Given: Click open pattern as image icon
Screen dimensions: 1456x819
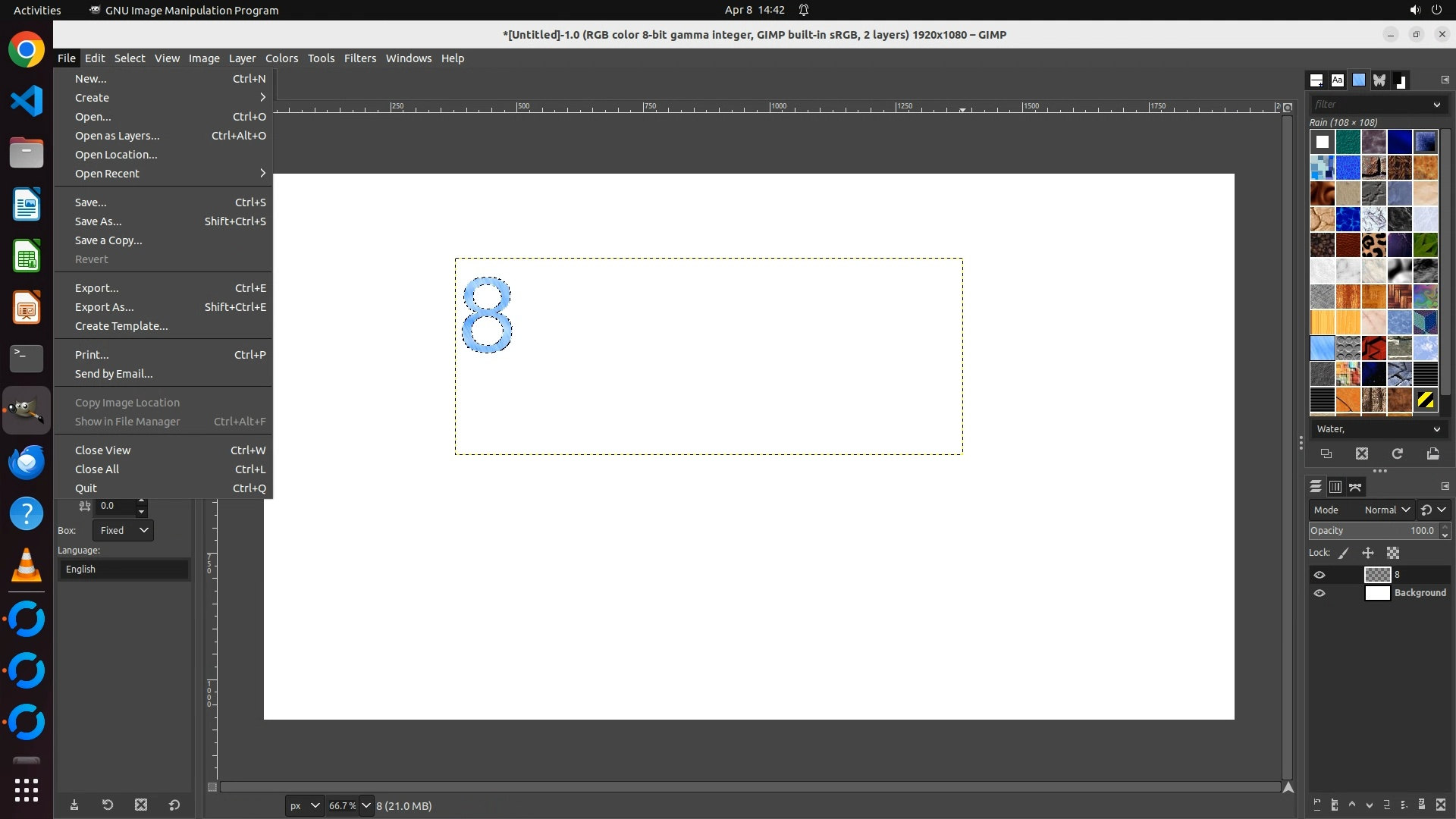Looking at the screenshot, I should point(1432,453).
